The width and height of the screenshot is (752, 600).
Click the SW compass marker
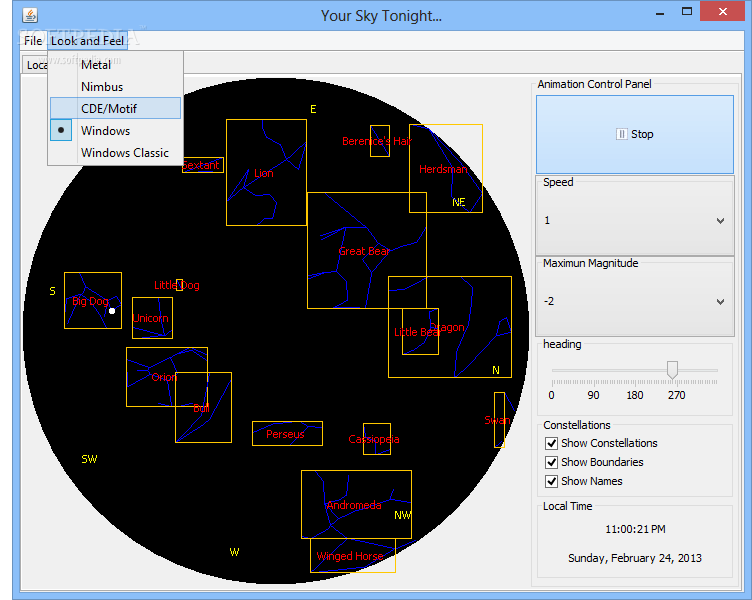89,459
